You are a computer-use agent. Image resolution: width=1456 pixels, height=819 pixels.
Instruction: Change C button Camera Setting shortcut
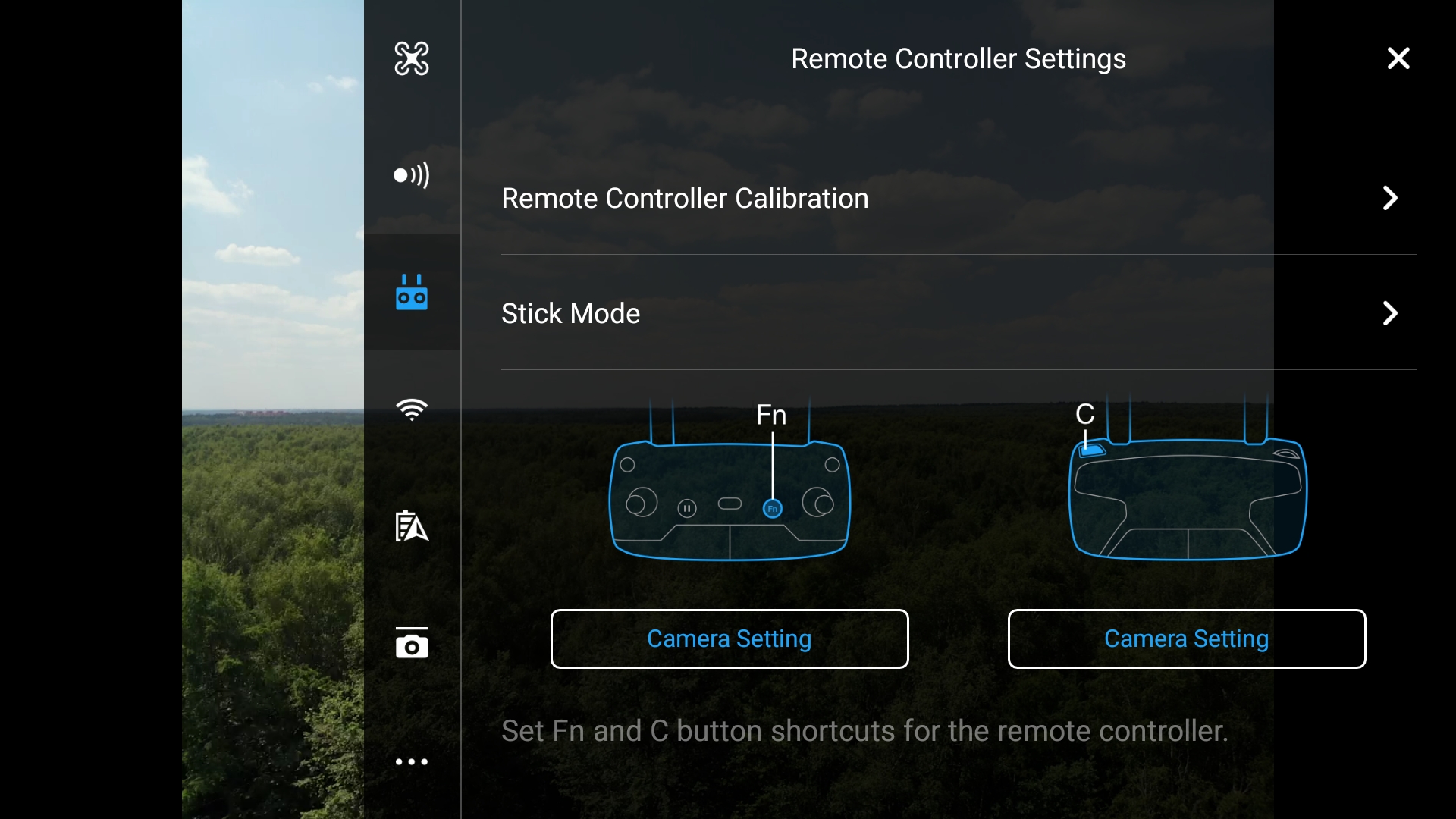click(x=1187, y=639)
